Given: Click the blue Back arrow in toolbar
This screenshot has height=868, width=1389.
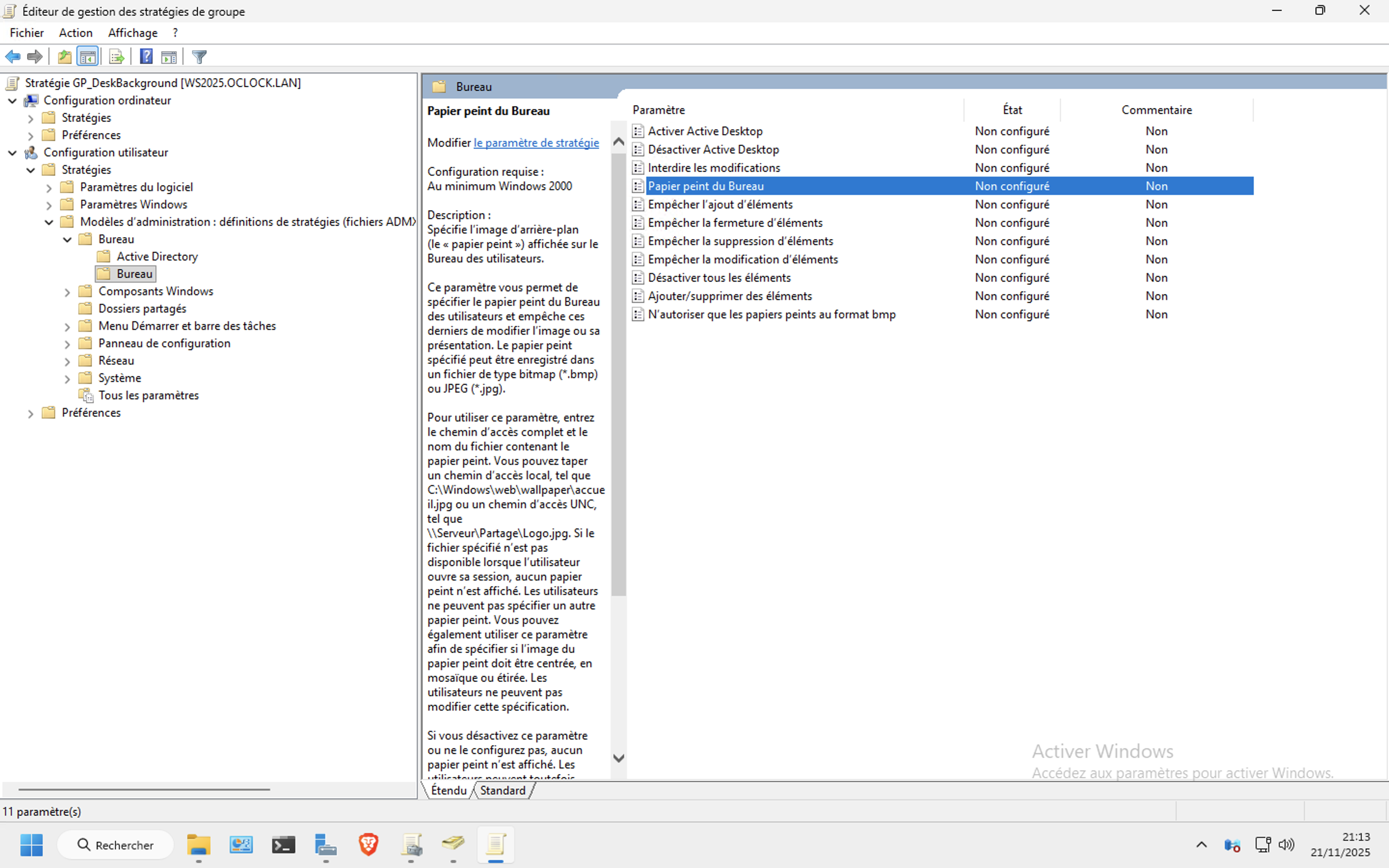Looking at the screenshot, I should click(13, 57).
